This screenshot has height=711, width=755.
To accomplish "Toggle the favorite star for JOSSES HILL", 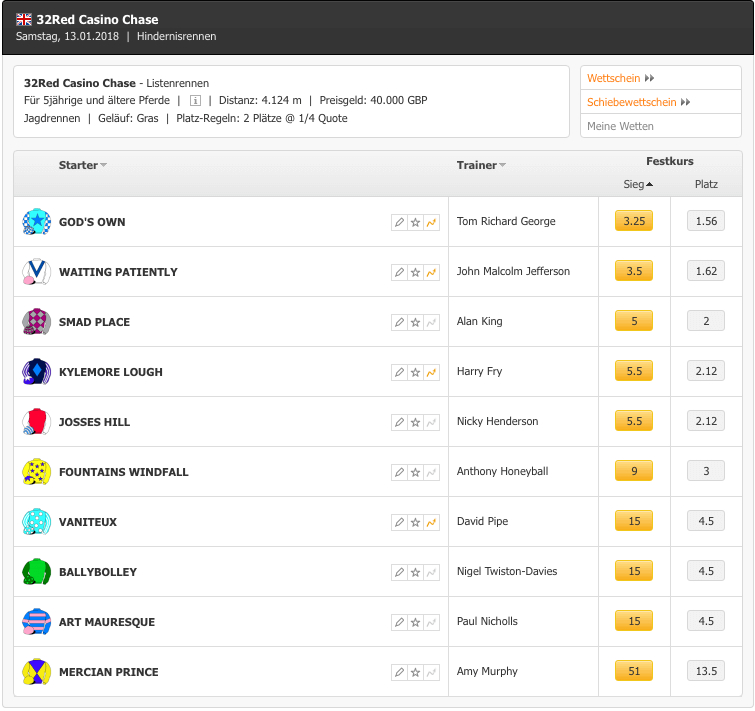I will click(415, 423).
